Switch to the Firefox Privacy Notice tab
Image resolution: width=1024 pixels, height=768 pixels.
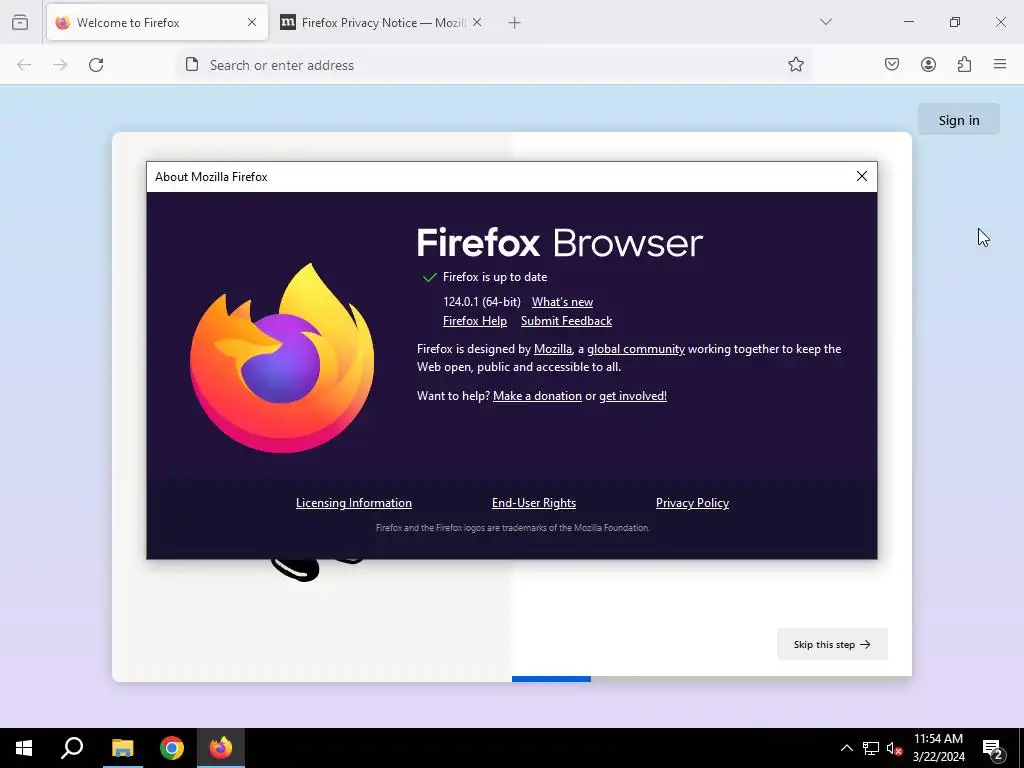(x=383, y=23)
